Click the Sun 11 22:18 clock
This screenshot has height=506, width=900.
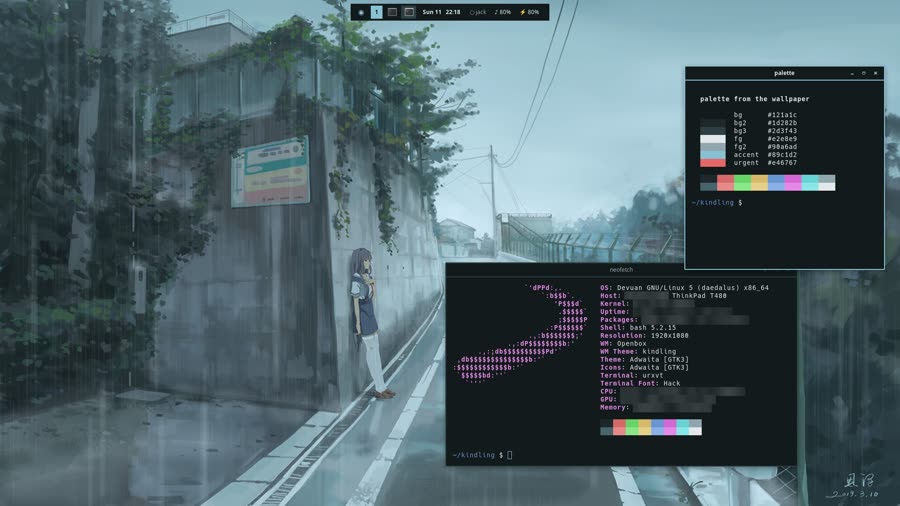click(x=441, y=12)
